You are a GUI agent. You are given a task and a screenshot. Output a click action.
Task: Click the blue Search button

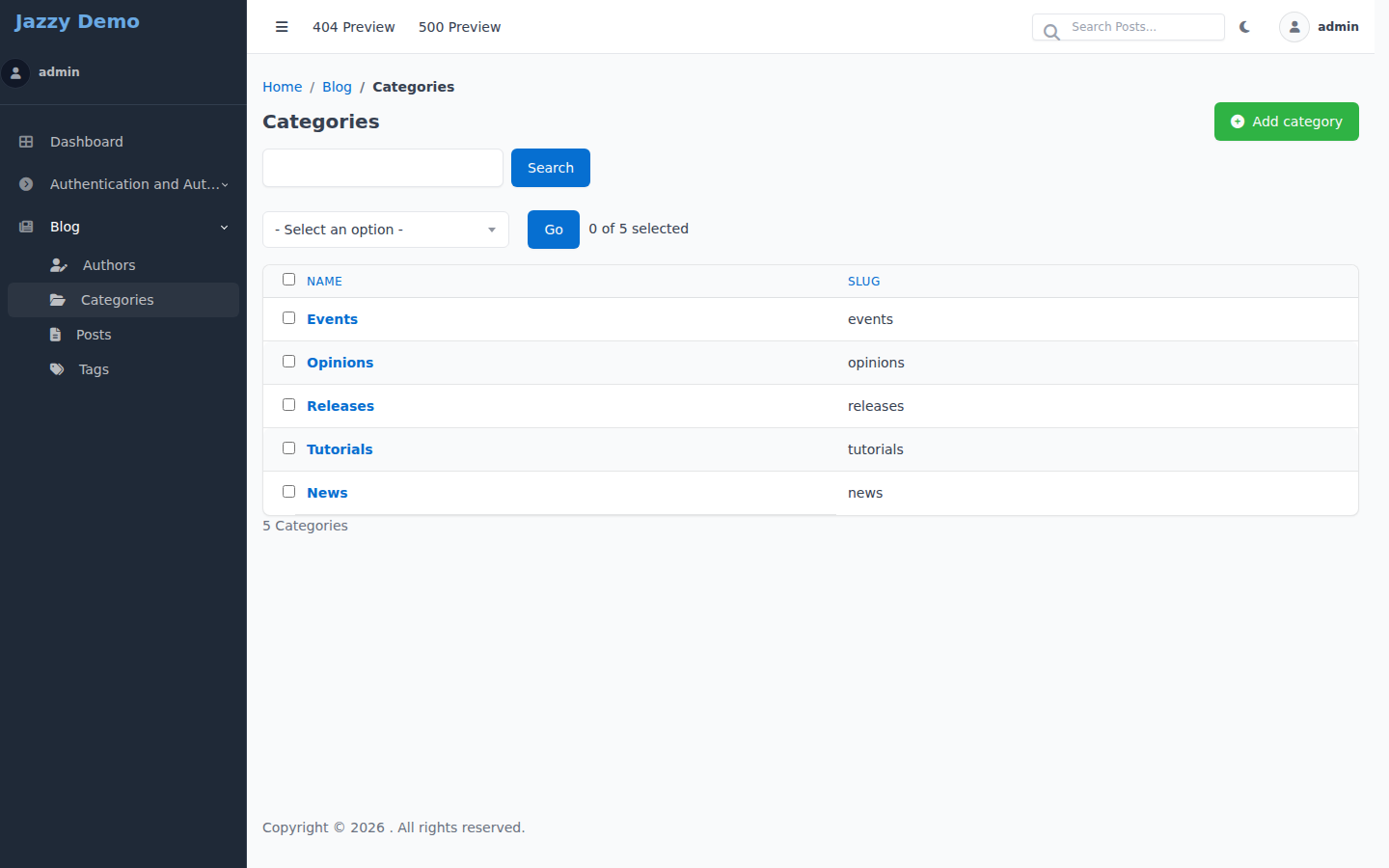[x=551, y=168]
